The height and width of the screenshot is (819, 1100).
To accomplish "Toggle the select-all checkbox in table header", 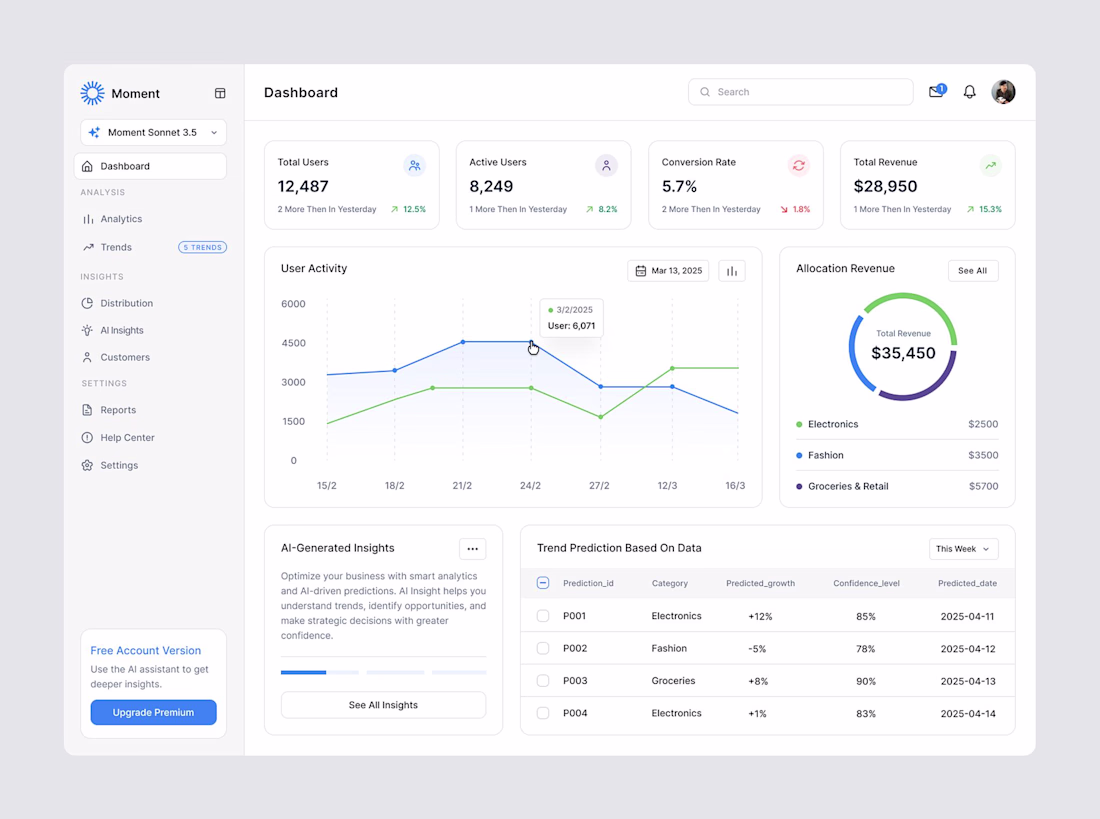I will [543, 582].
